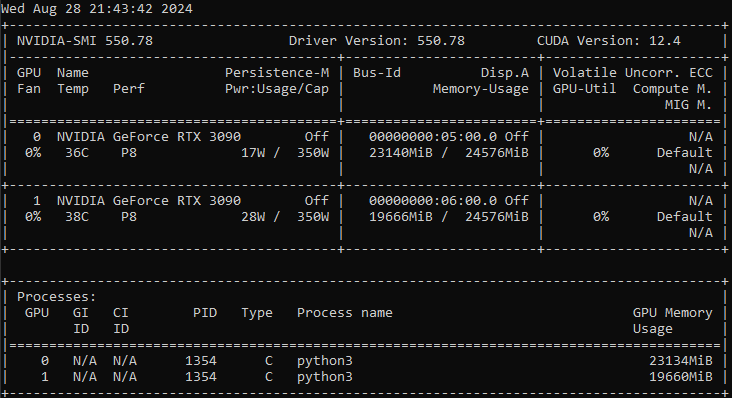Click GeForce RTX 3090 name for GPU 0
The image size is (732, 398).
pos(149,137)
